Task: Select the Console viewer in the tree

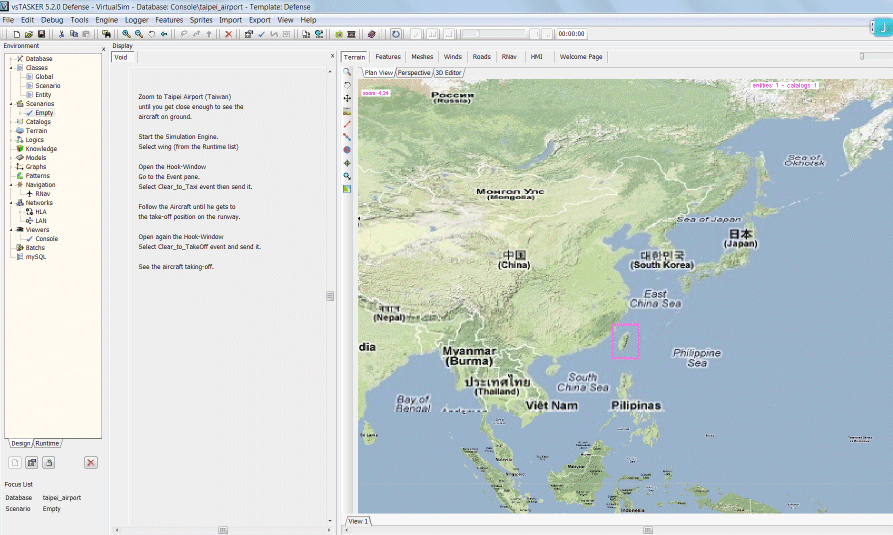Action: click(46, 239)
